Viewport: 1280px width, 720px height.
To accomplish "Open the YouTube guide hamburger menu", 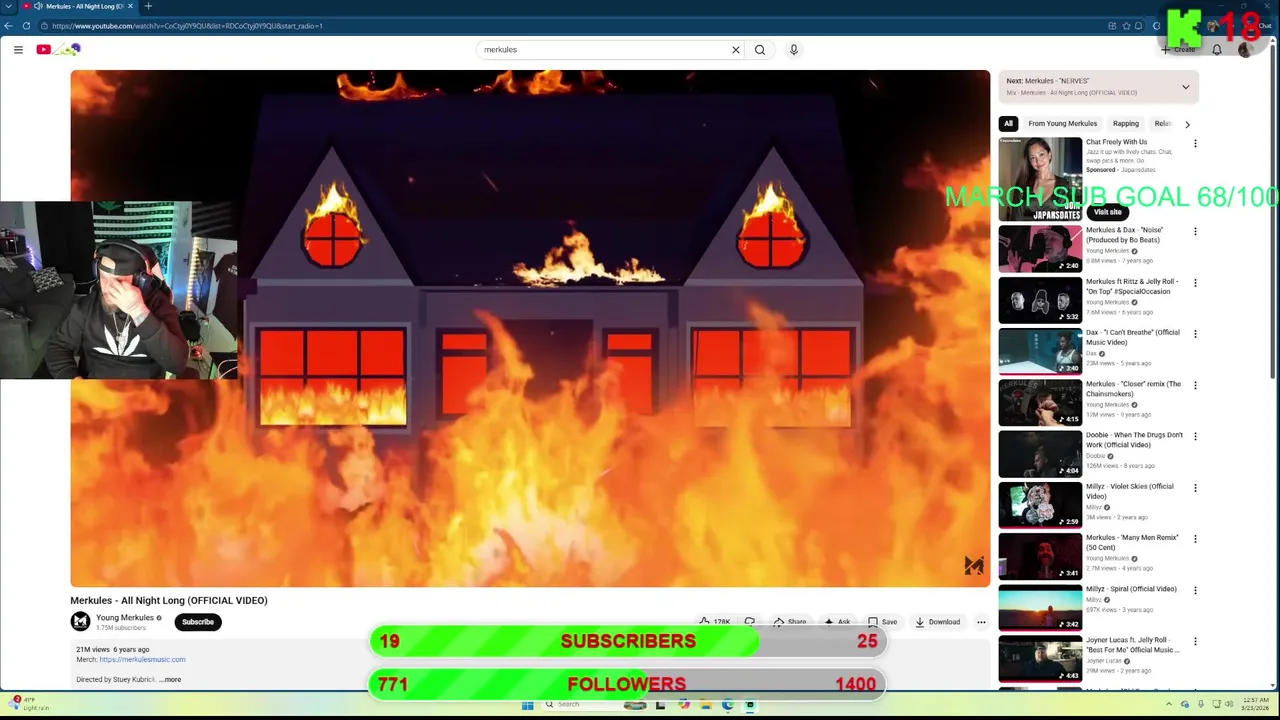I will pyautogui.click(x=18, y=49).
